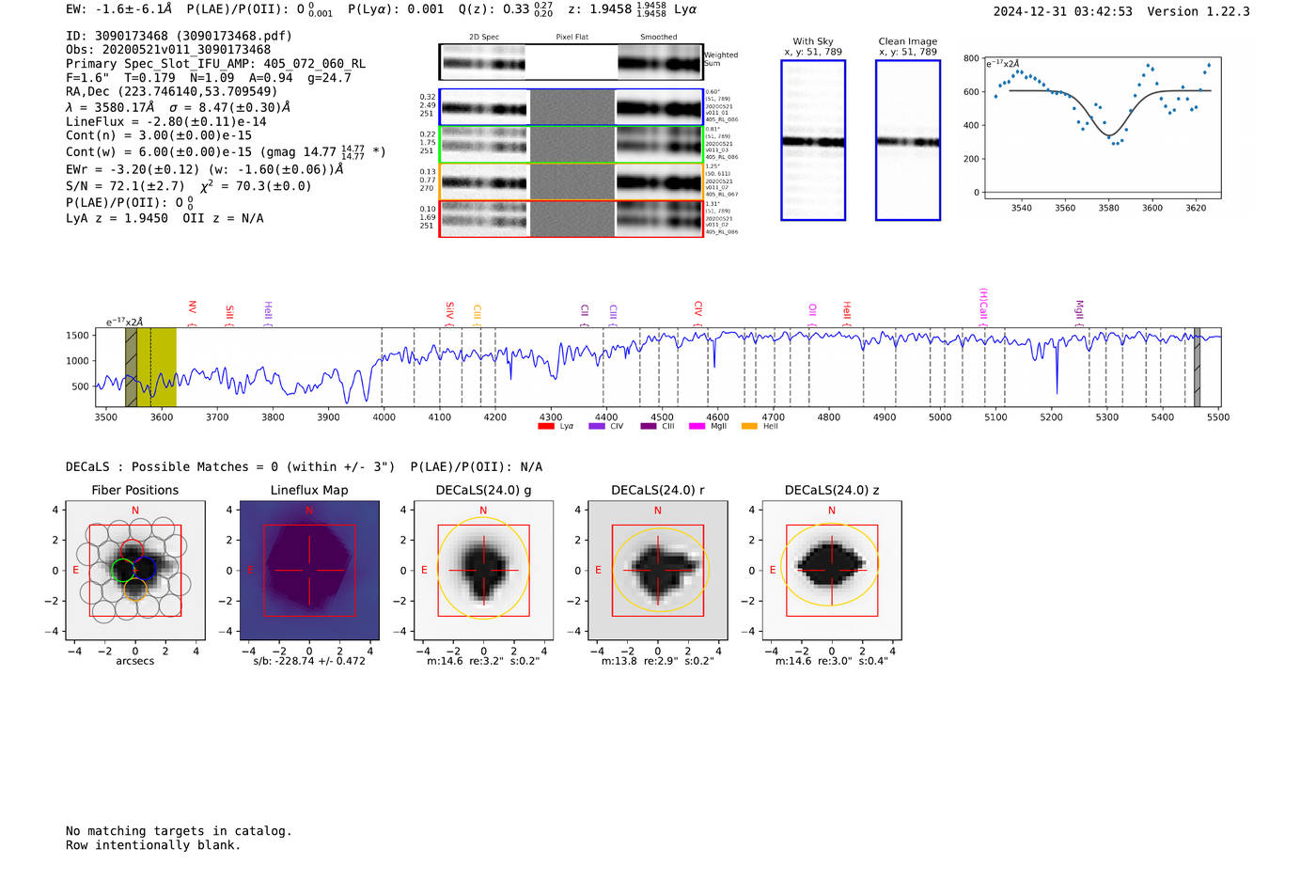Open the Lineflux Map panel
The height and width of the screenshot is (896, 1316).
(x=309, y=570)
